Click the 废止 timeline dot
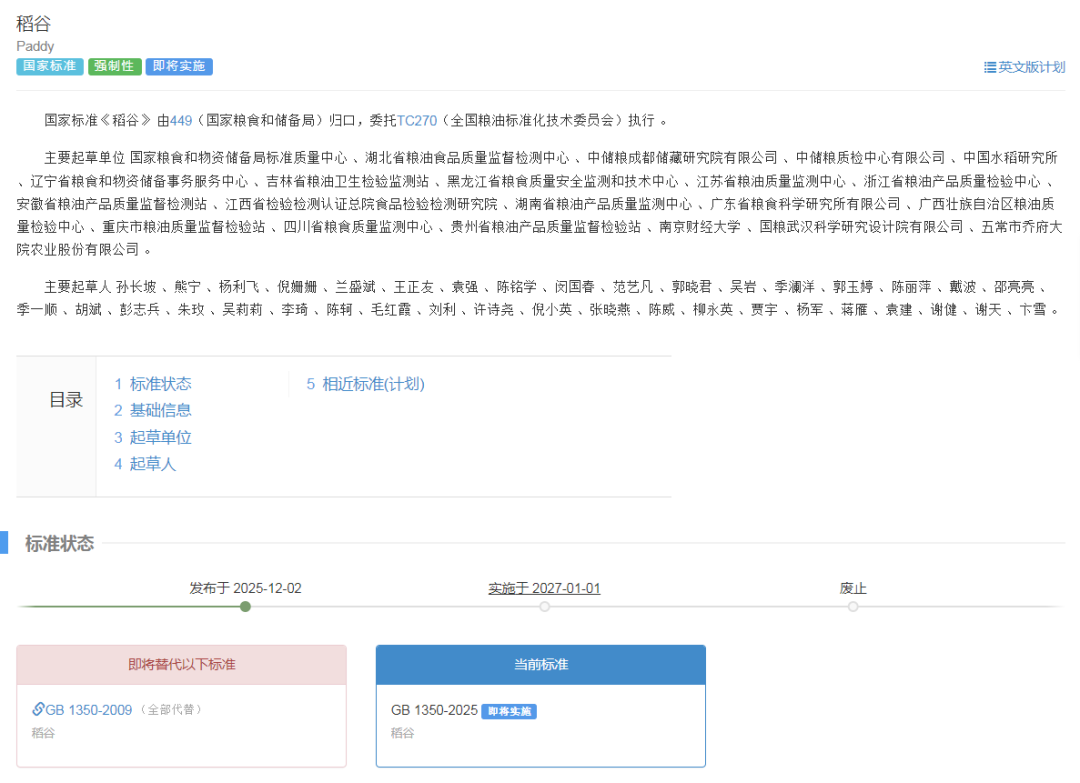1080x783 pixels. [853, 606]
